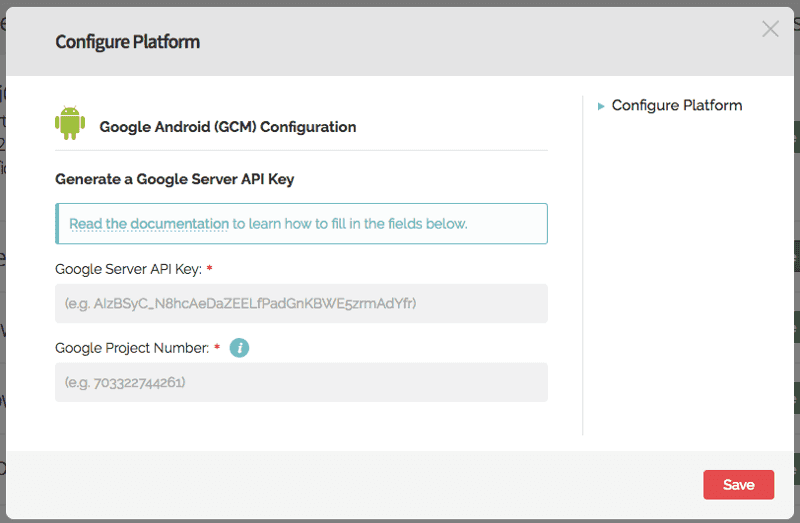Close the Configure Platform dialog
Screen dimensions: 800x523
click(770, 29)
